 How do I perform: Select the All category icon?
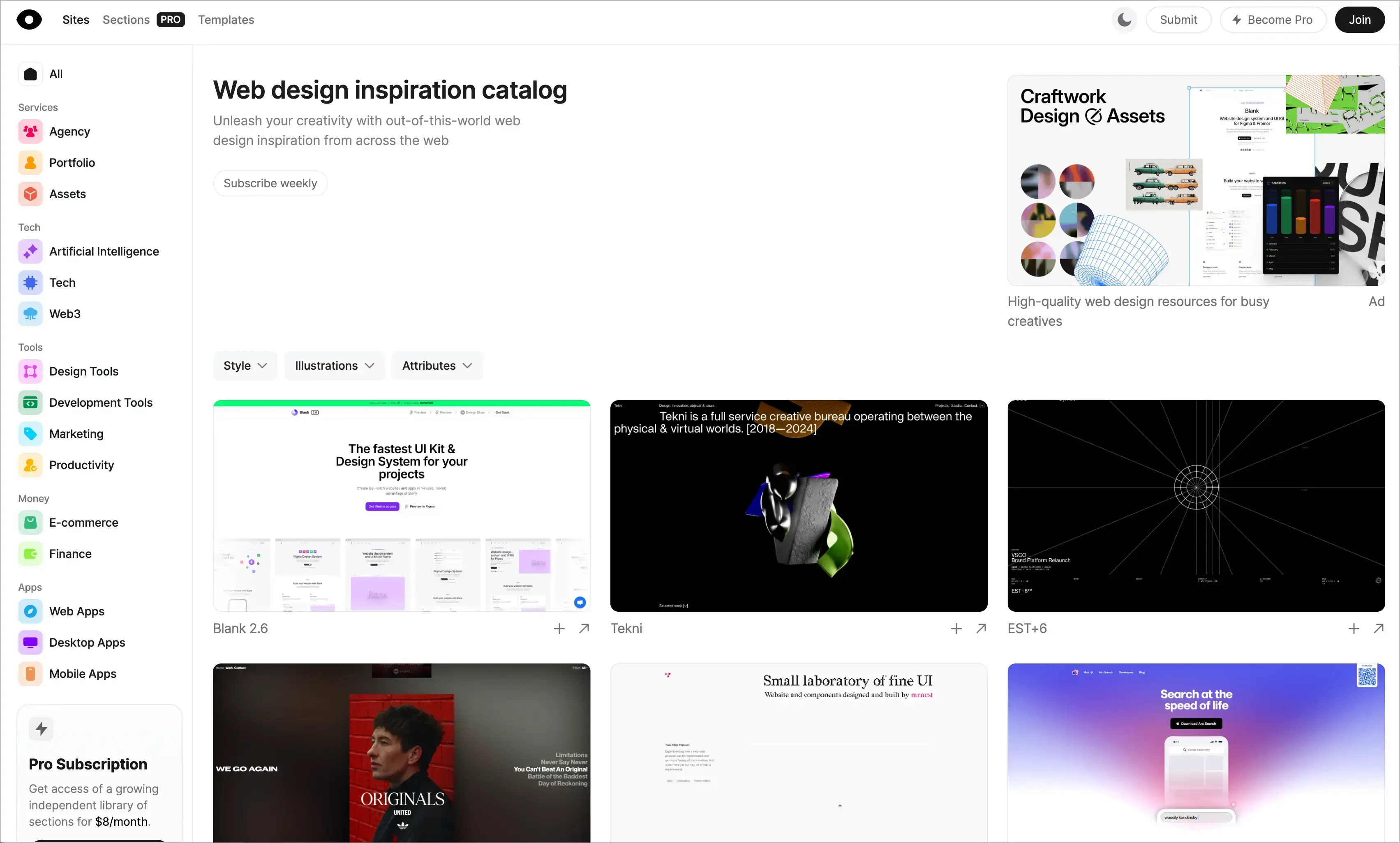(x=31, y=74)
